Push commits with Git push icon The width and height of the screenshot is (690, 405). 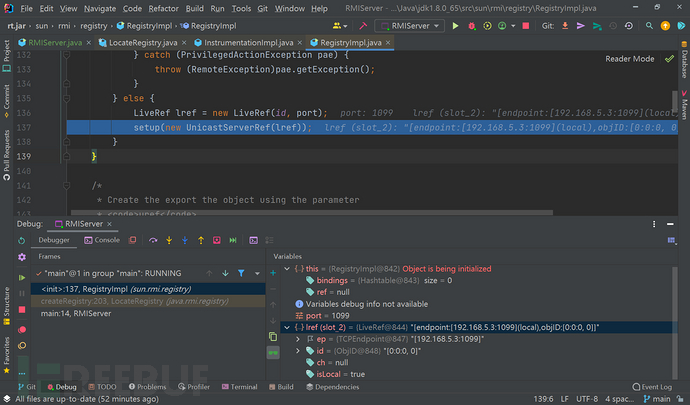[x=597, y=26]
